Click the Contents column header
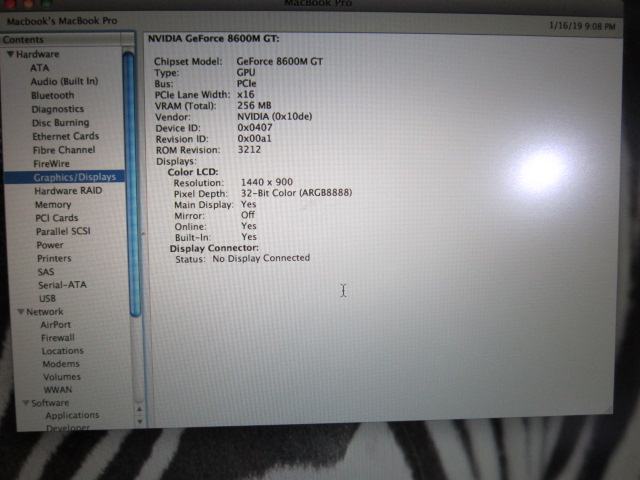Image resolution: width=640 pixels, height=480 pixels. [61, 40]
